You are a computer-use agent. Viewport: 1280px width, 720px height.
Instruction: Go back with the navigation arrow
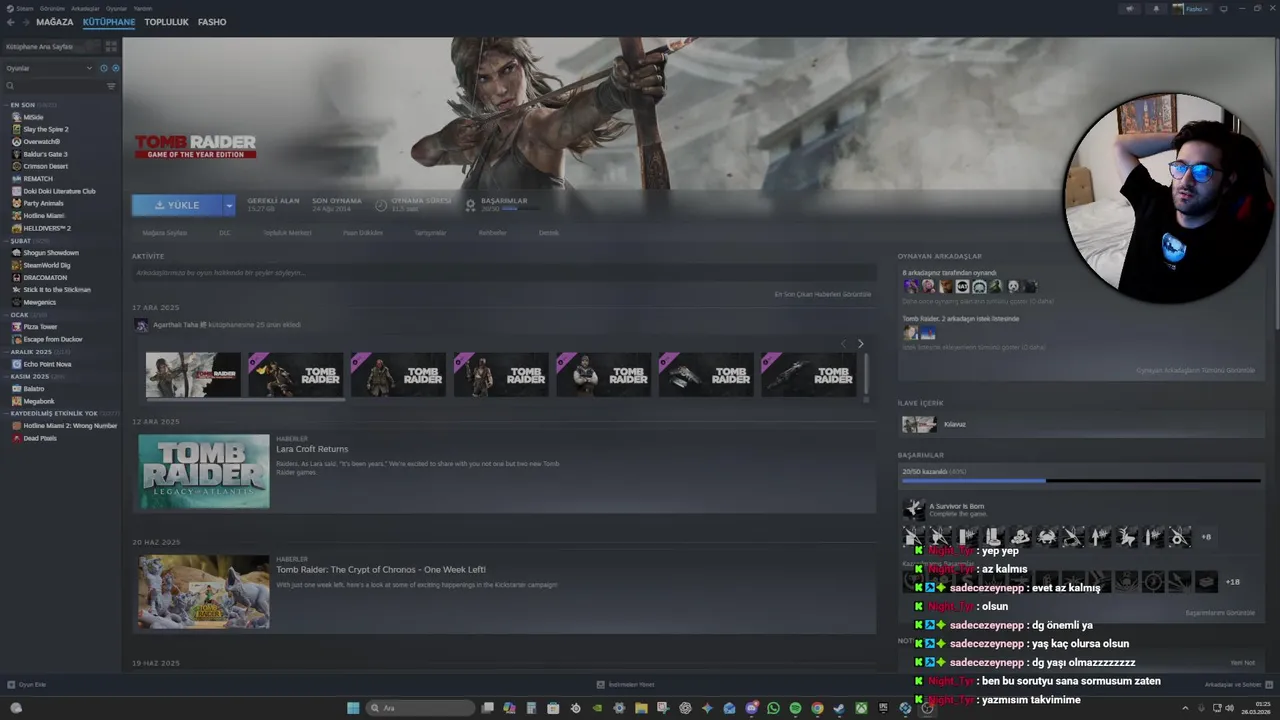10,22
